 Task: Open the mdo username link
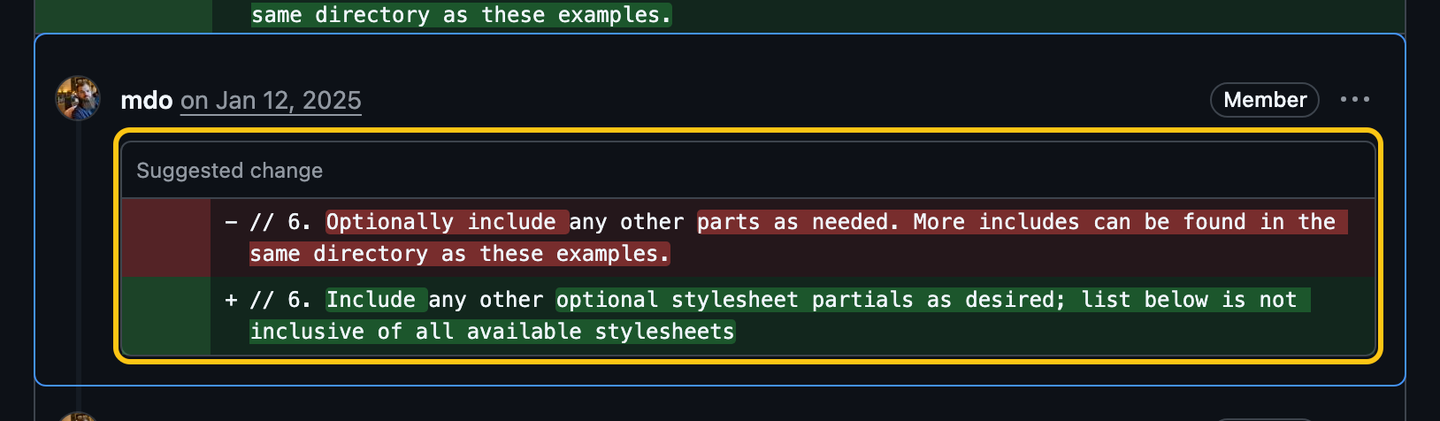point(147,100)
